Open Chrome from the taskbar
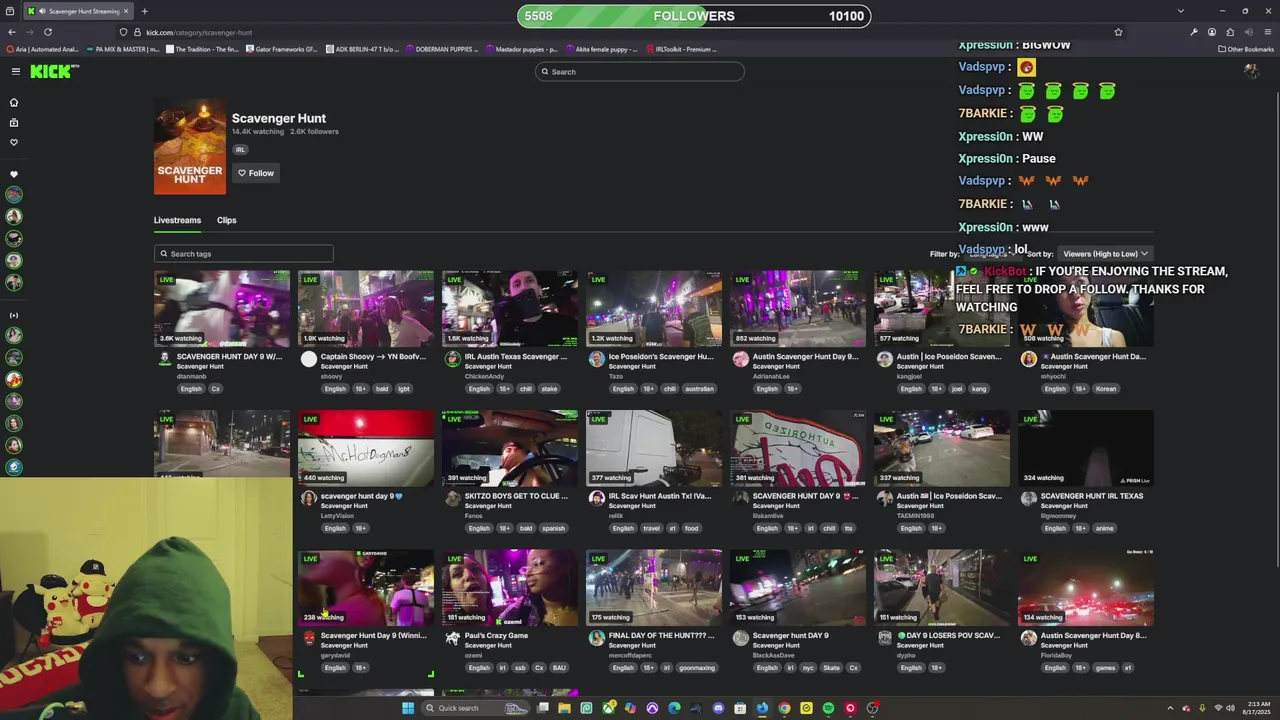Screen dimensions: 1280x720 coord(784,708)
